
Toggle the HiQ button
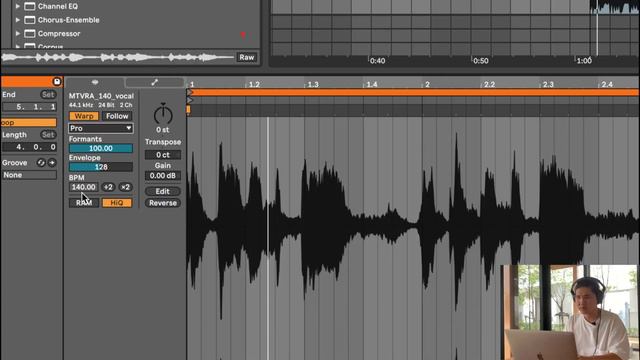(117, 203)
